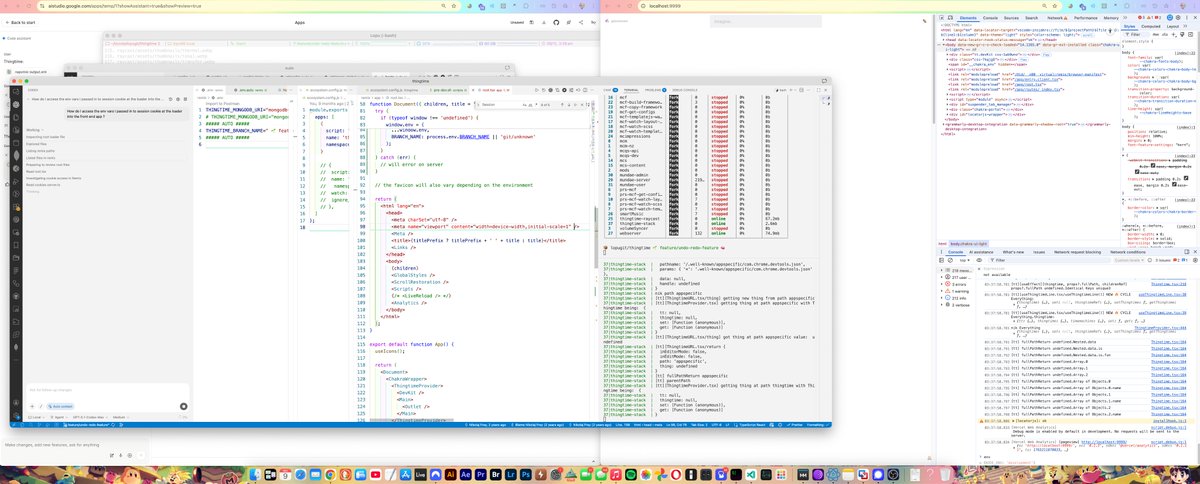Switch to DevTools Performance tab
The image size is (1200, 484).
point(1086,18)
